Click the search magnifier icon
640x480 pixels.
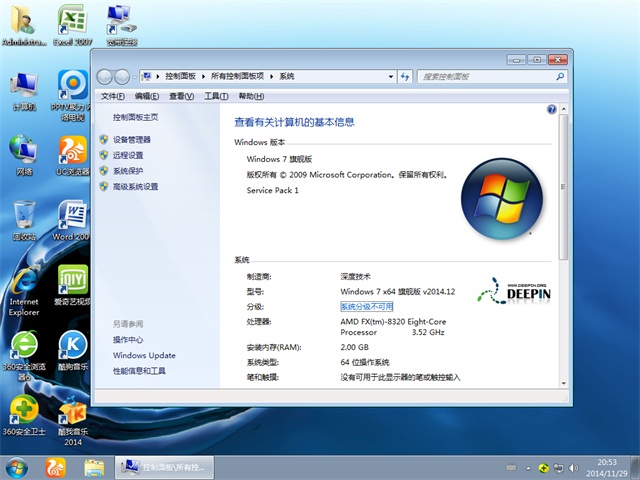560,76
